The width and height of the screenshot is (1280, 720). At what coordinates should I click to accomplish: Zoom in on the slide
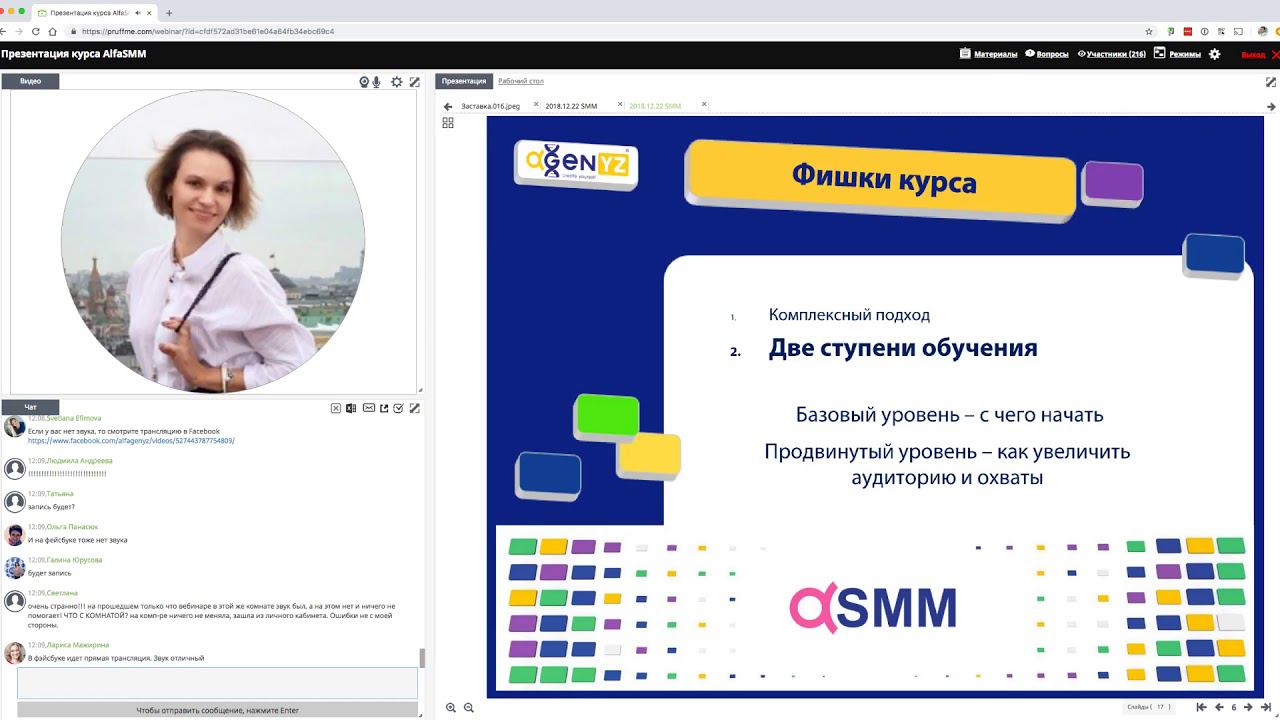click(451, 707)
